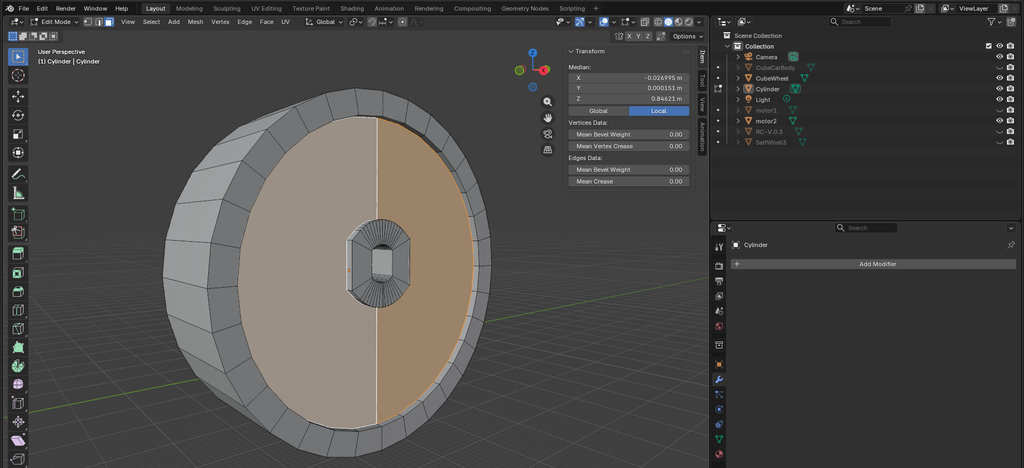The height and width of the screenshot is (468, 1024).
Task: Toggle visibility of motor2 object
Action: pyautogui.click(x=999, y=121)
